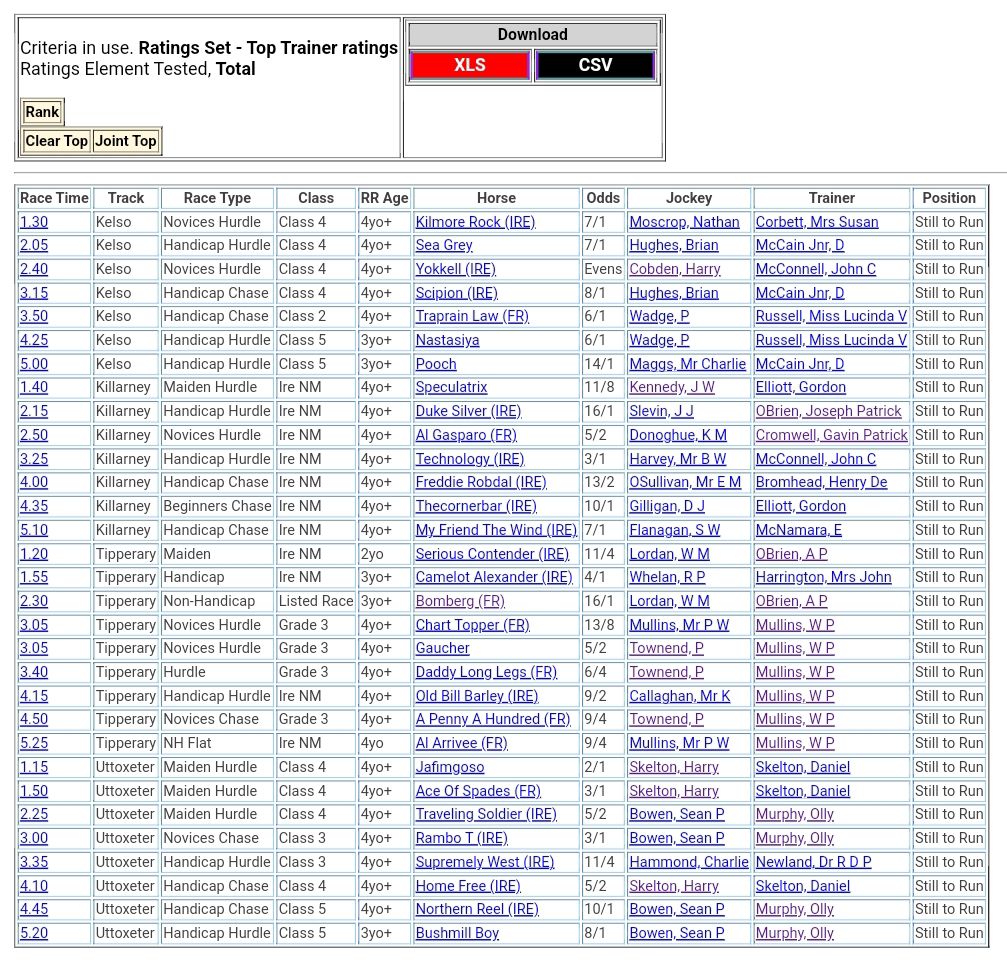Image resolution: width=1007 pixels, height=962 pixels.
Task: Open horse Traprain Law (FR)
Action: (x=472, y=316)
